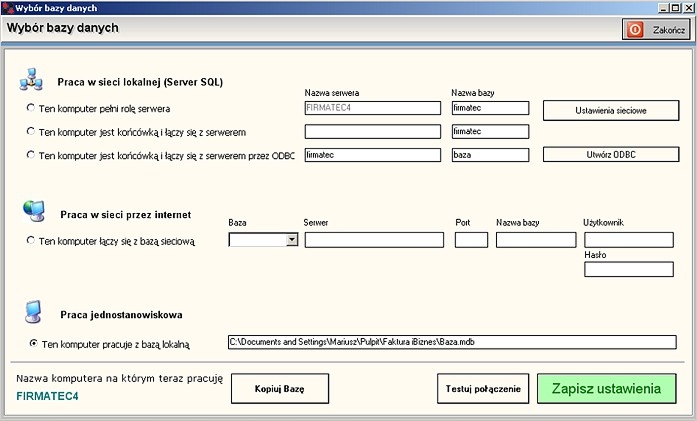The image size is (697, 421).
Task: Expand the Baza dropdown list
Action: (292, 240)
